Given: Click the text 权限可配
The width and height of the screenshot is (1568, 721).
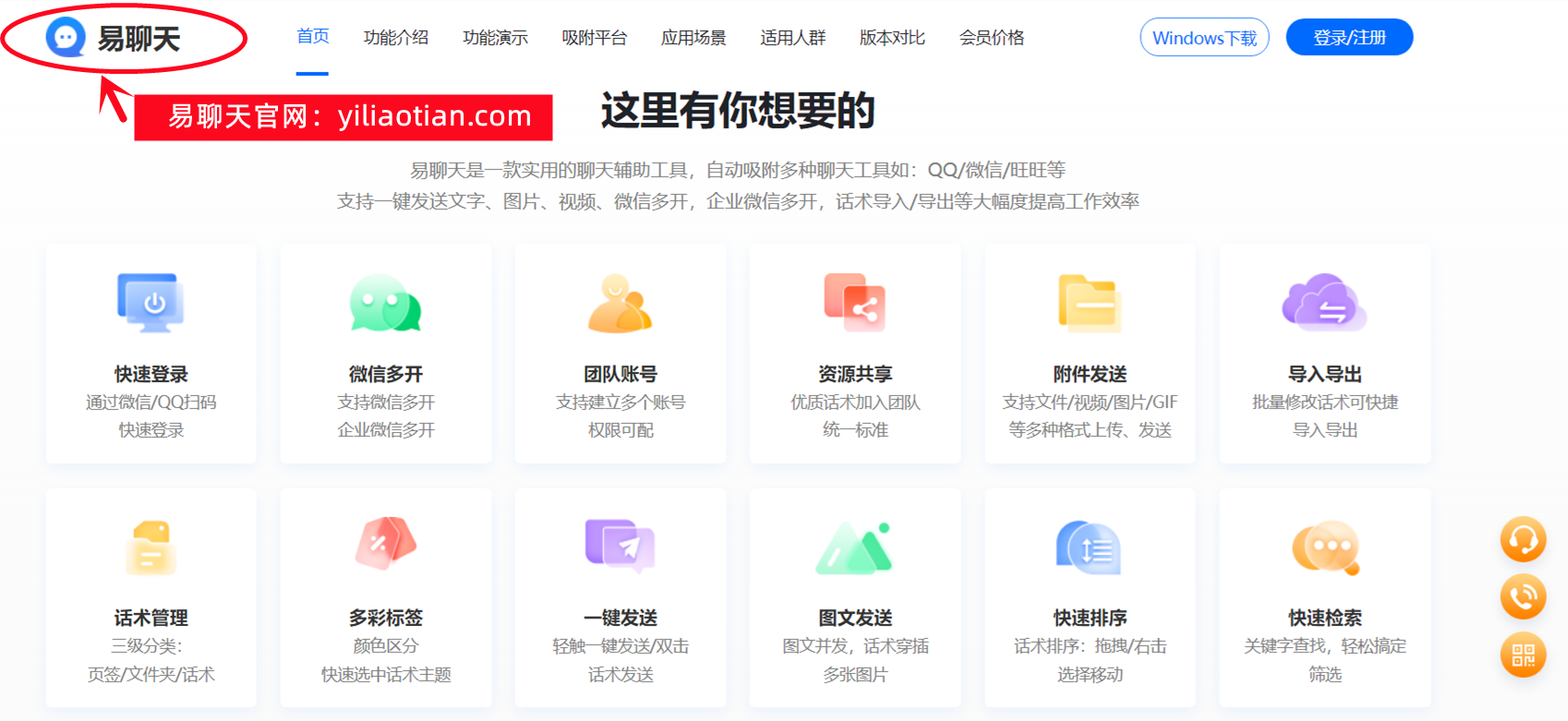Looking at the screenshot, I should pos(621,430).
